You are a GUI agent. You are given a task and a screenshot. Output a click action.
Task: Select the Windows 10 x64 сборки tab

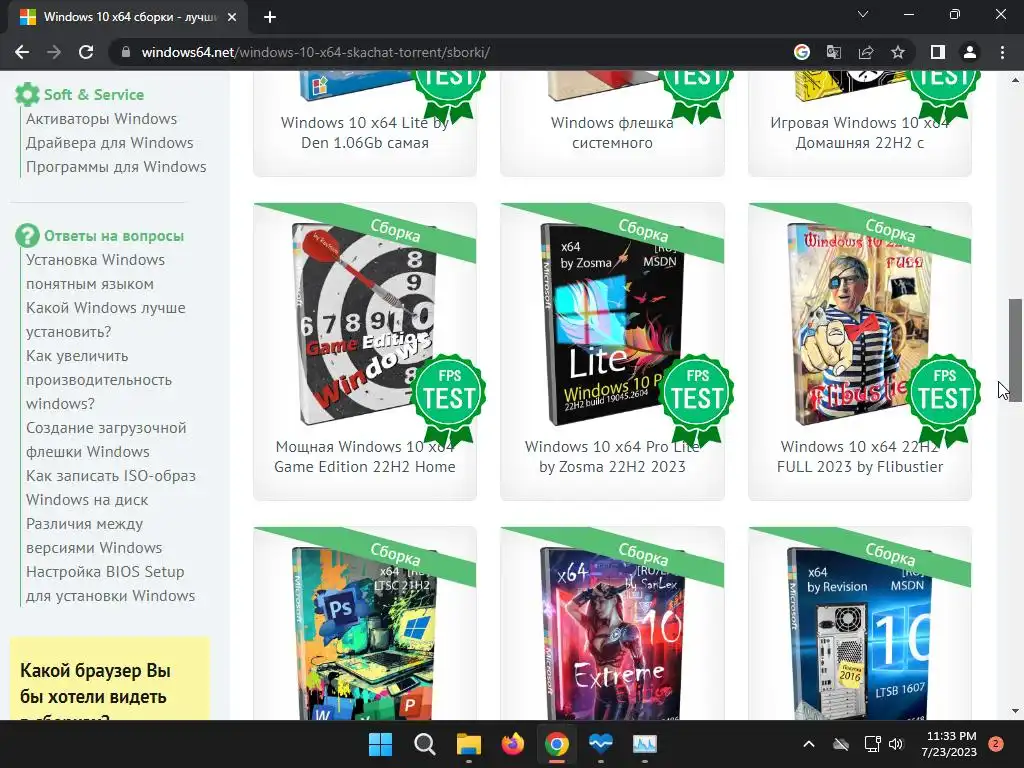coord(128,17)
